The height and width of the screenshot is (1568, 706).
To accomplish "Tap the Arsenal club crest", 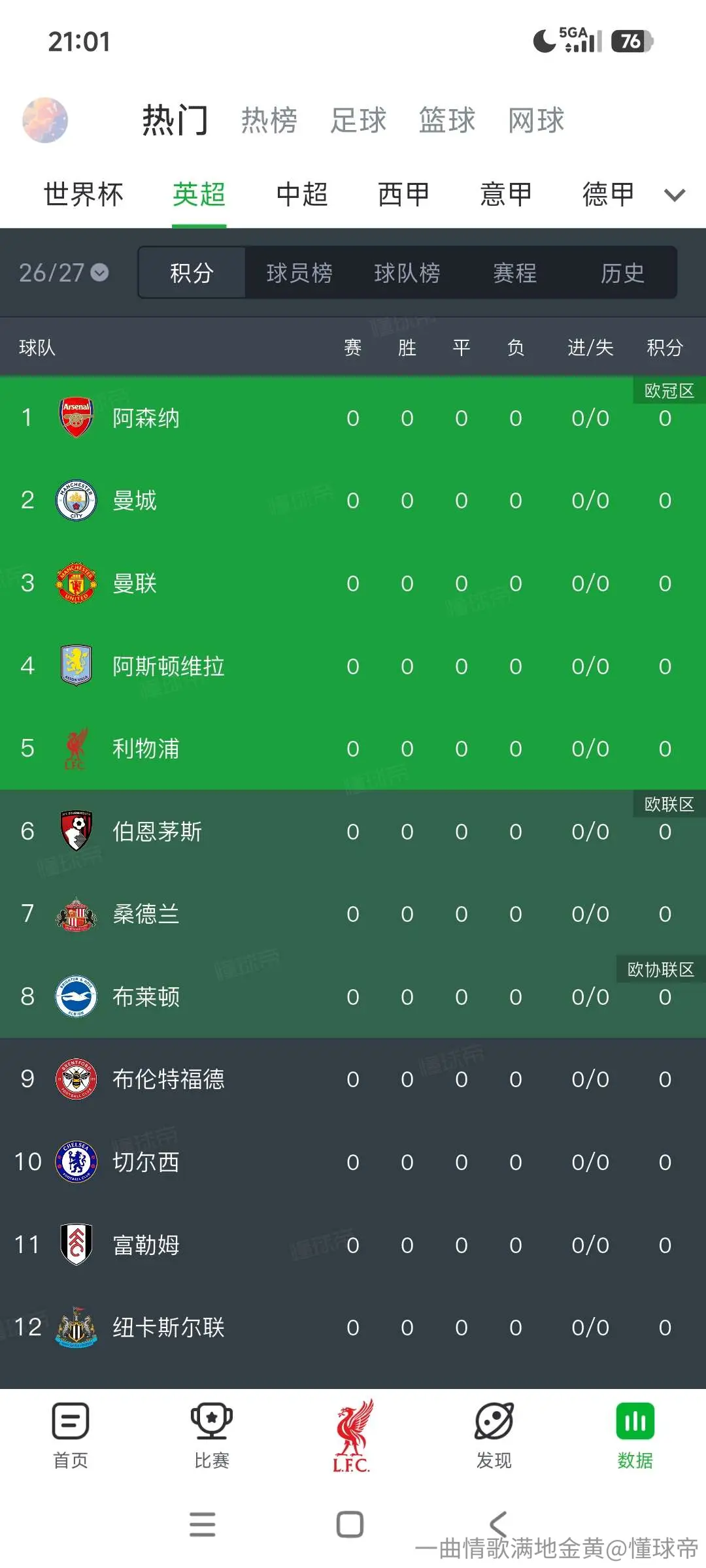I will (76, 417).
